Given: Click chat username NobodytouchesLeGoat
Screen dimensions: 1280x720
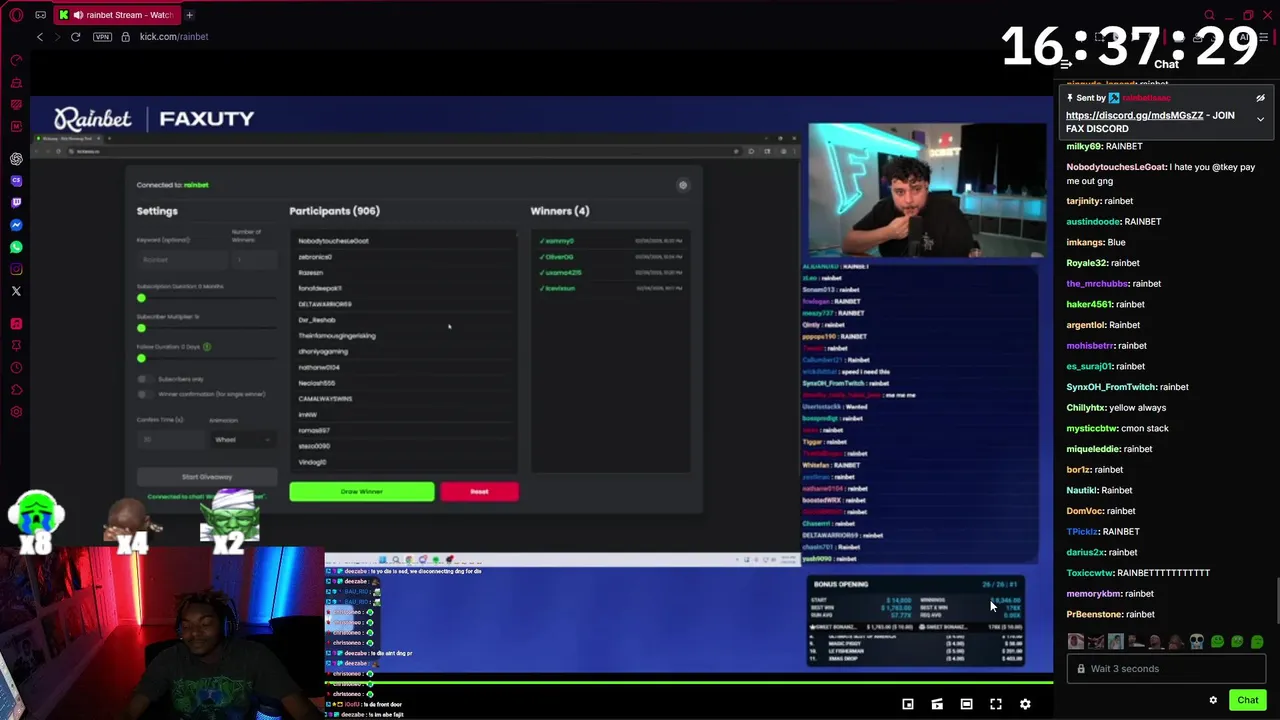Looking at the screenshot, I should point(1115,167).
